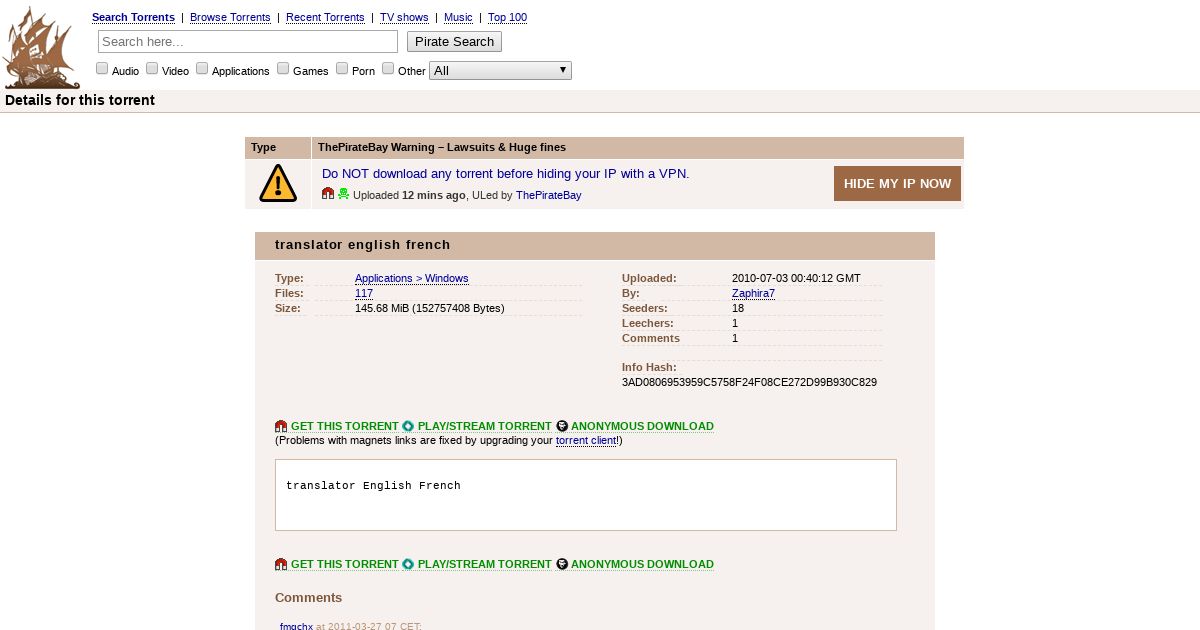Screen dimensions: 1200x630
Task: Click icon beside upper ANONYMOUS DOWNLOAD
Action: tap(562, 426)
